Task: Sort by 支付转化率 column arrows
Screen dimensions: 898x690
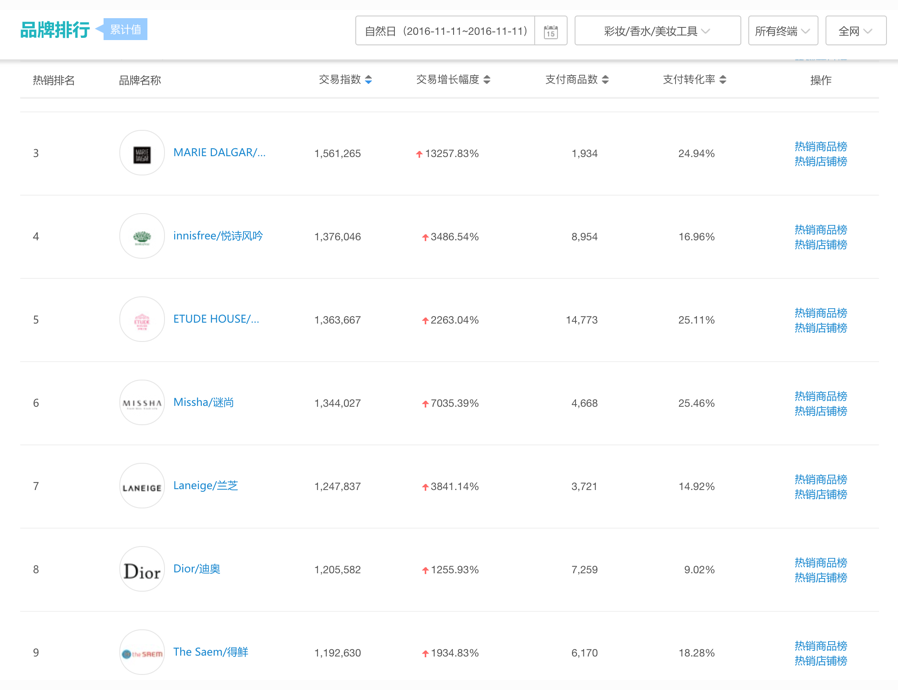Action: click(723, 80)
